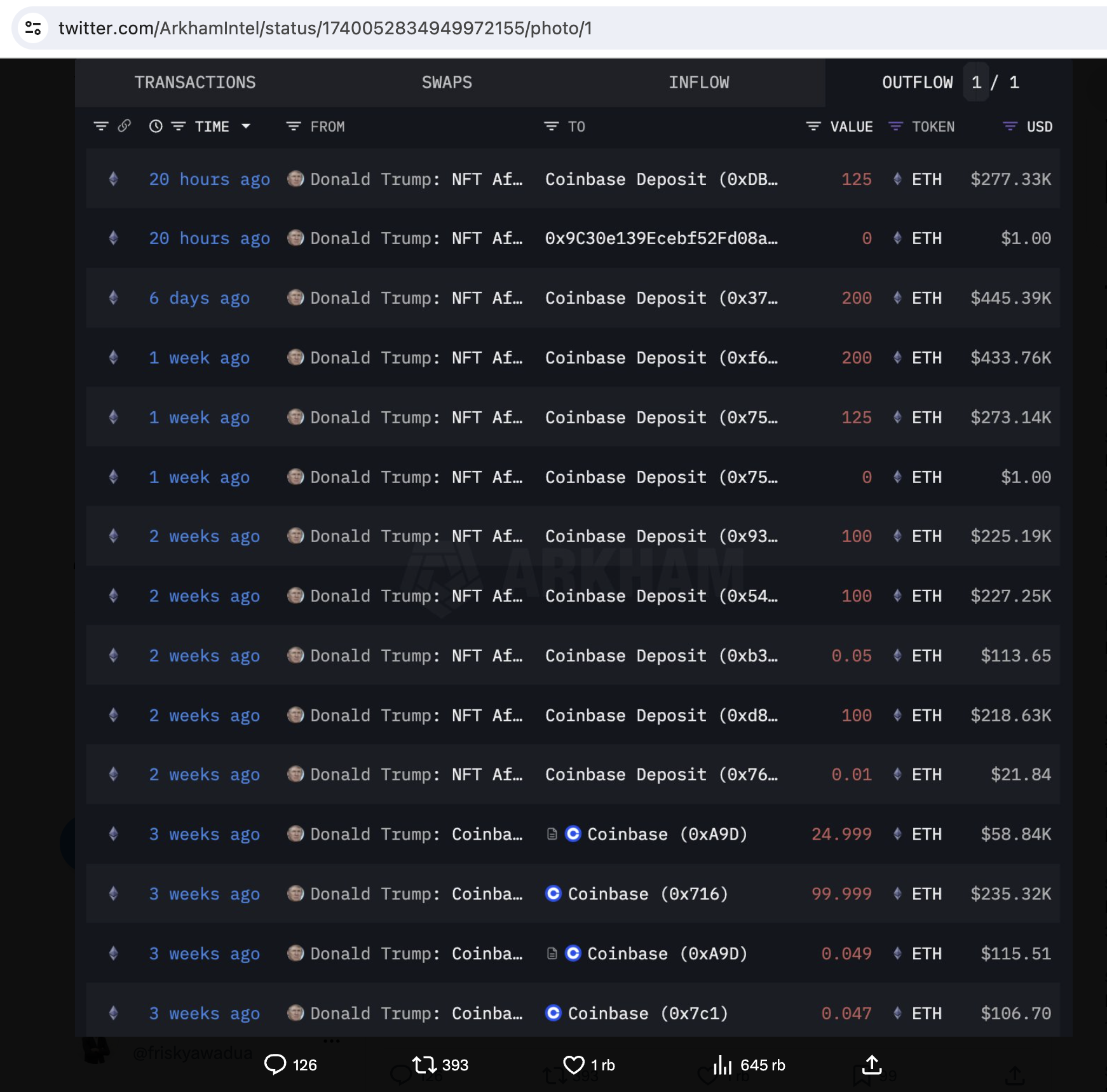Click contract document icon on $58.84K row

(x=552, y=834)
